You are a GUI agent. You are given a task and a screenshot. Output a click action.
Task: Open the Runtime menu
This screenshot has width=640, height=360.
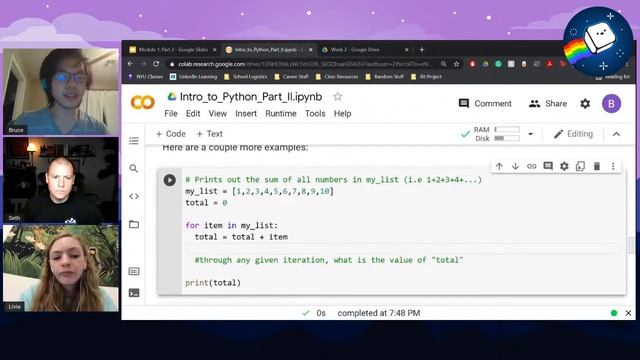(x=281, y=113)
